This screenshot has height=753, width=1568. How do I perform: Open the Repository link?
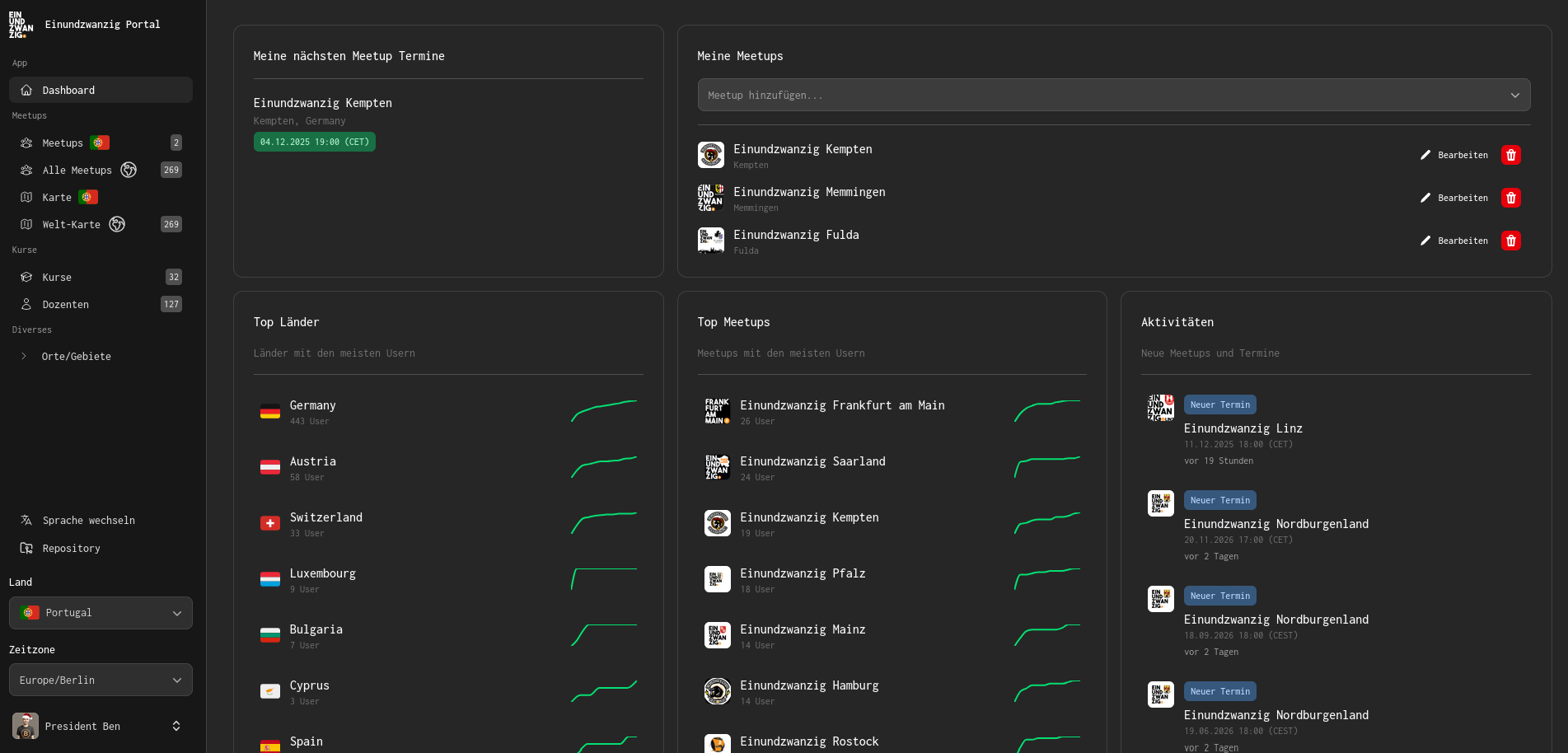[71, 549]
